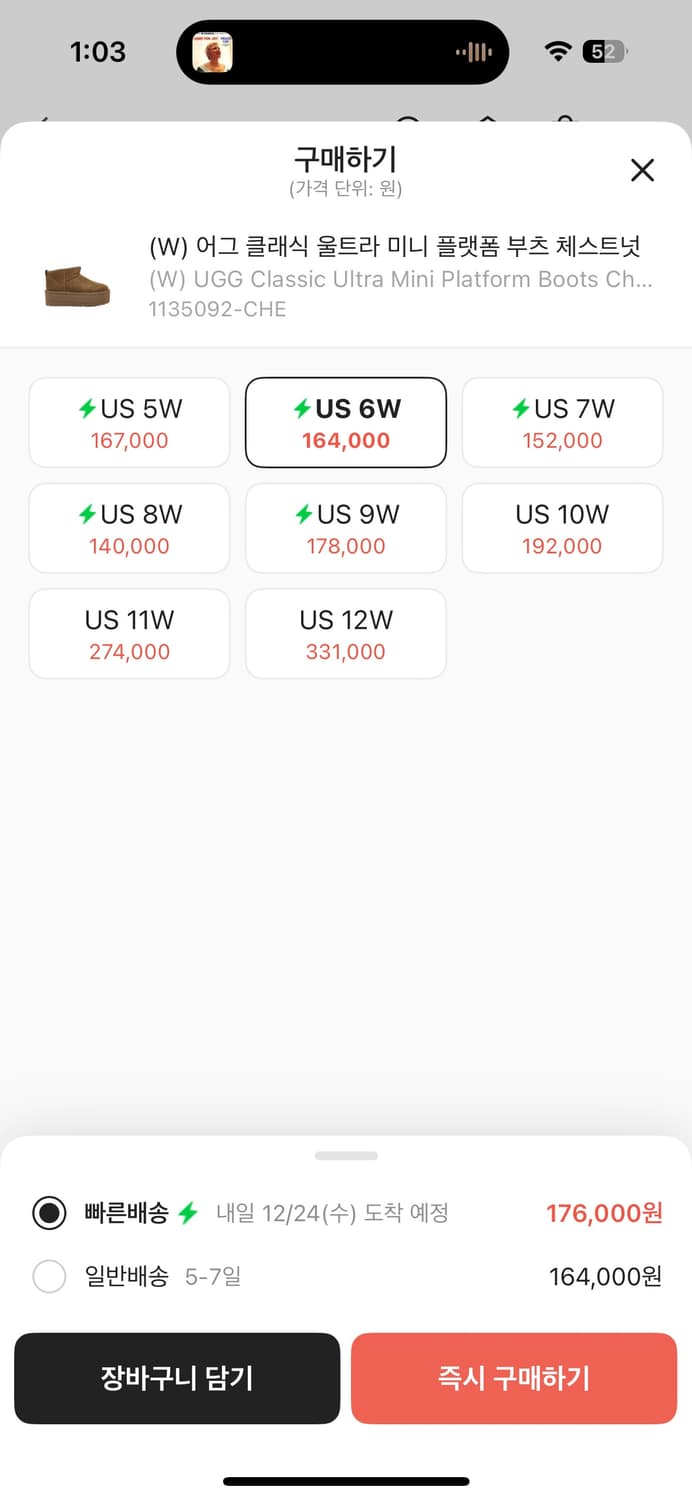This screenshot has width=692, height=1500.
Task: Choose size US 10W
Action: tap(562, 529)
